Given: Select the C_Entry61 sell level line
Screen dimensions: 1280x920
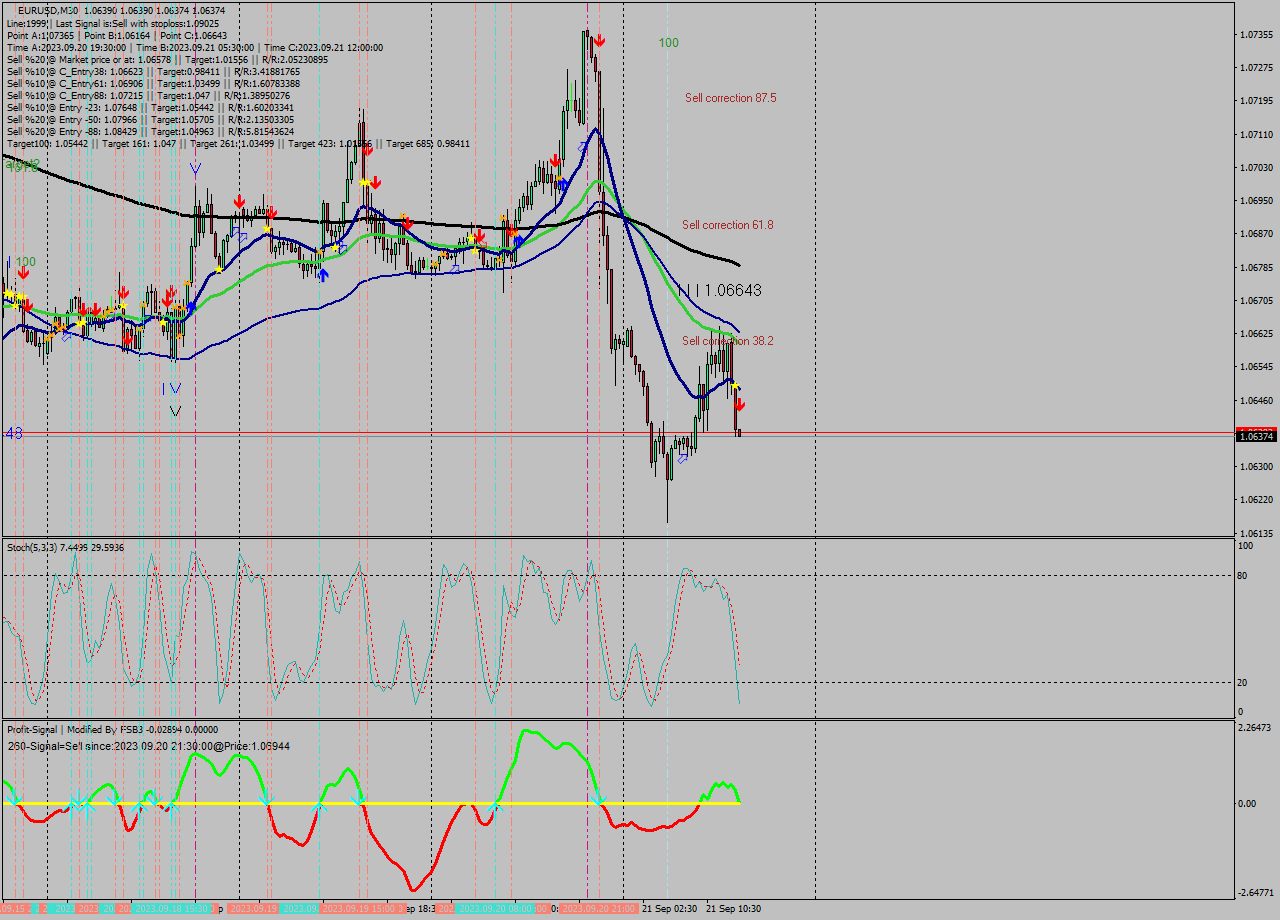Looking at the screenshot, I should pos(153,83).
